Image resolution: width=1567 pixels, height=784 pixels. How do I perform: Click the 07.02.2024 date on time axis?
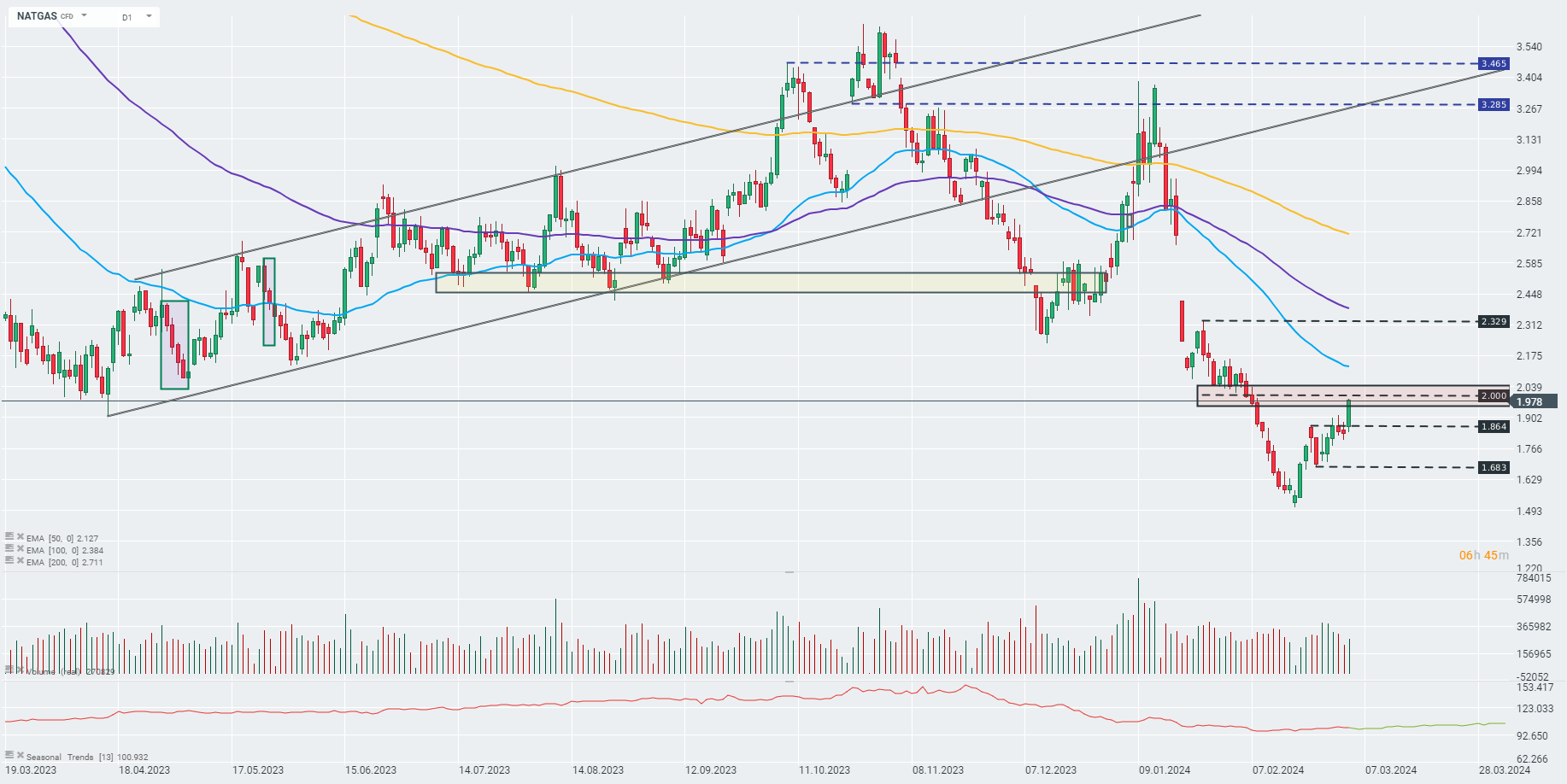click(x=1278, y=770)
